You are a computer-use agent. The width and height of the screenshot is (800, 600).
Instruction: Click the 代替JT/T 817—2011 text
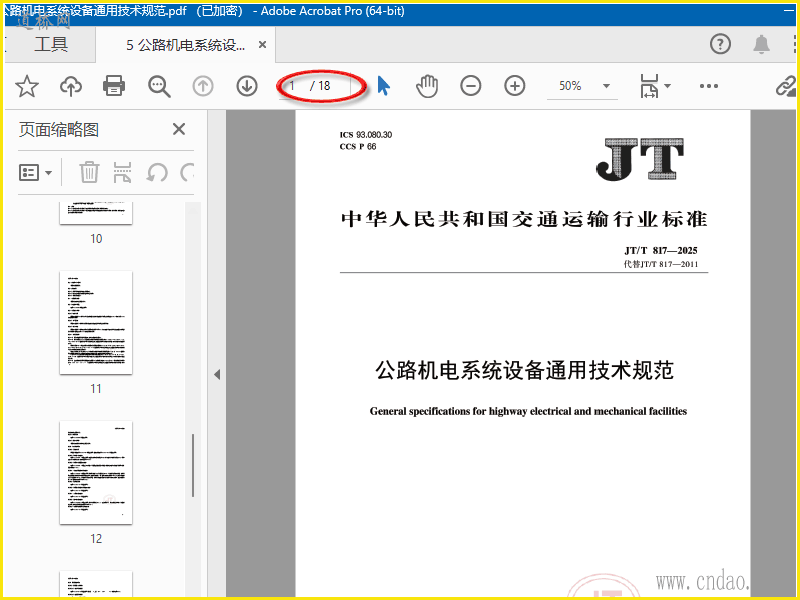point(661,264)
